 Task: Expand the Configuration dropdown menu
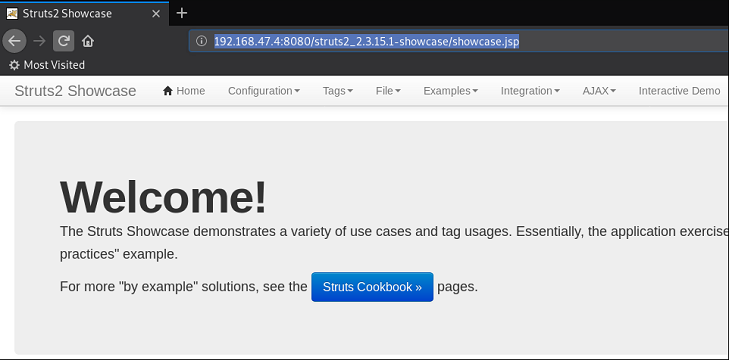(264, 91)
